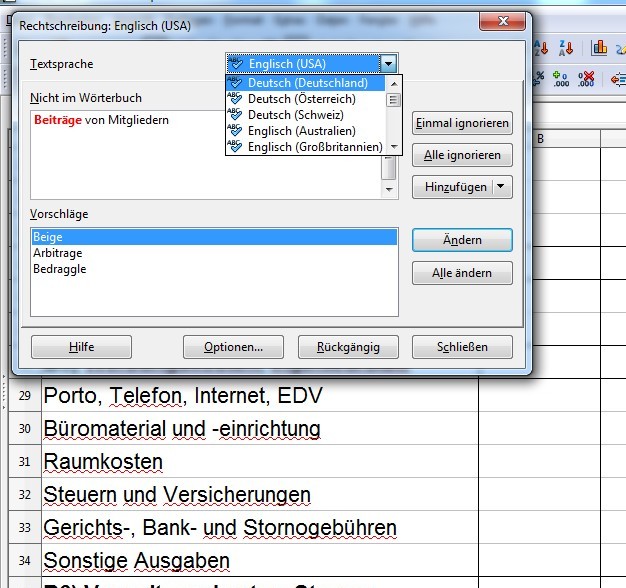
Task: Open Hilfe for spelling dialog
Action: (81, 347)
